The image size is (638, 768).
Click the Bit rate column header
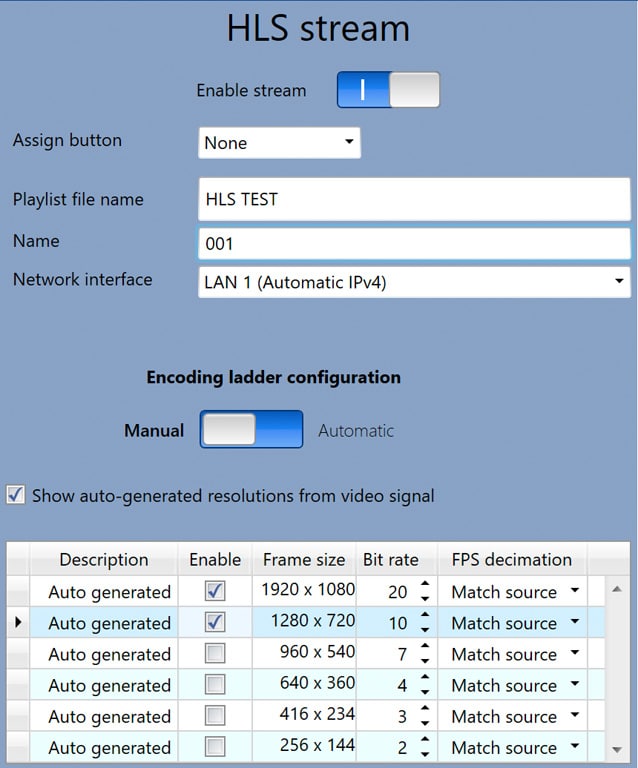click(390, 559)
